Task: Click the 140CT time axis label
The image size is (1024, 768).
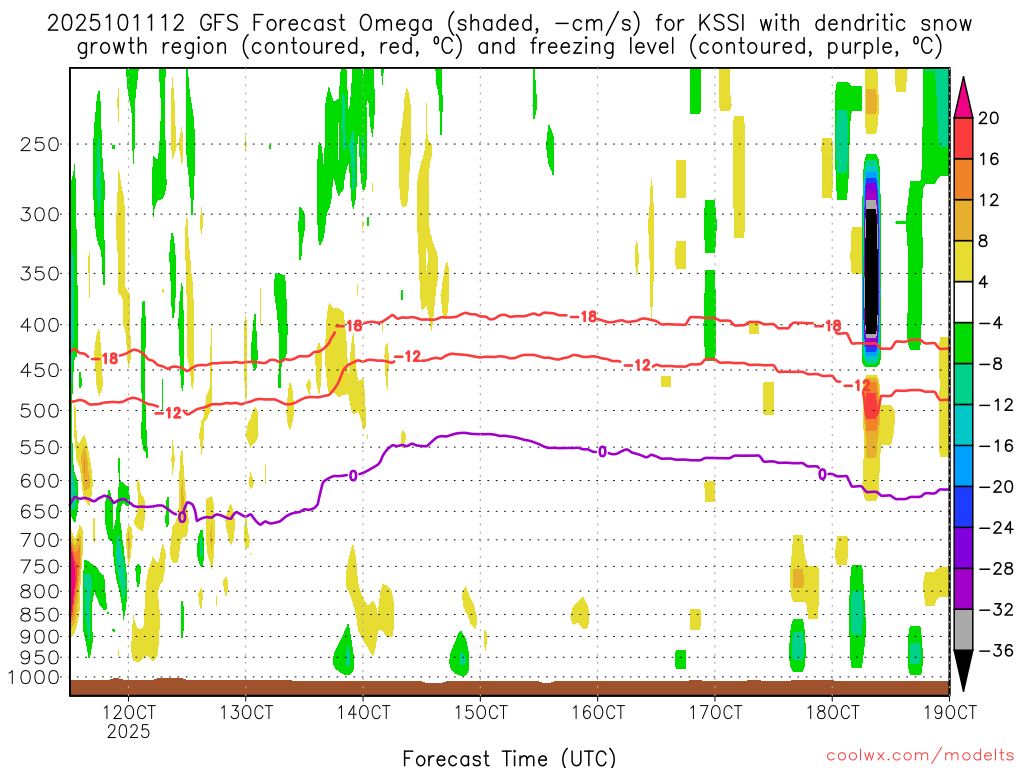Action: [363, 713]
